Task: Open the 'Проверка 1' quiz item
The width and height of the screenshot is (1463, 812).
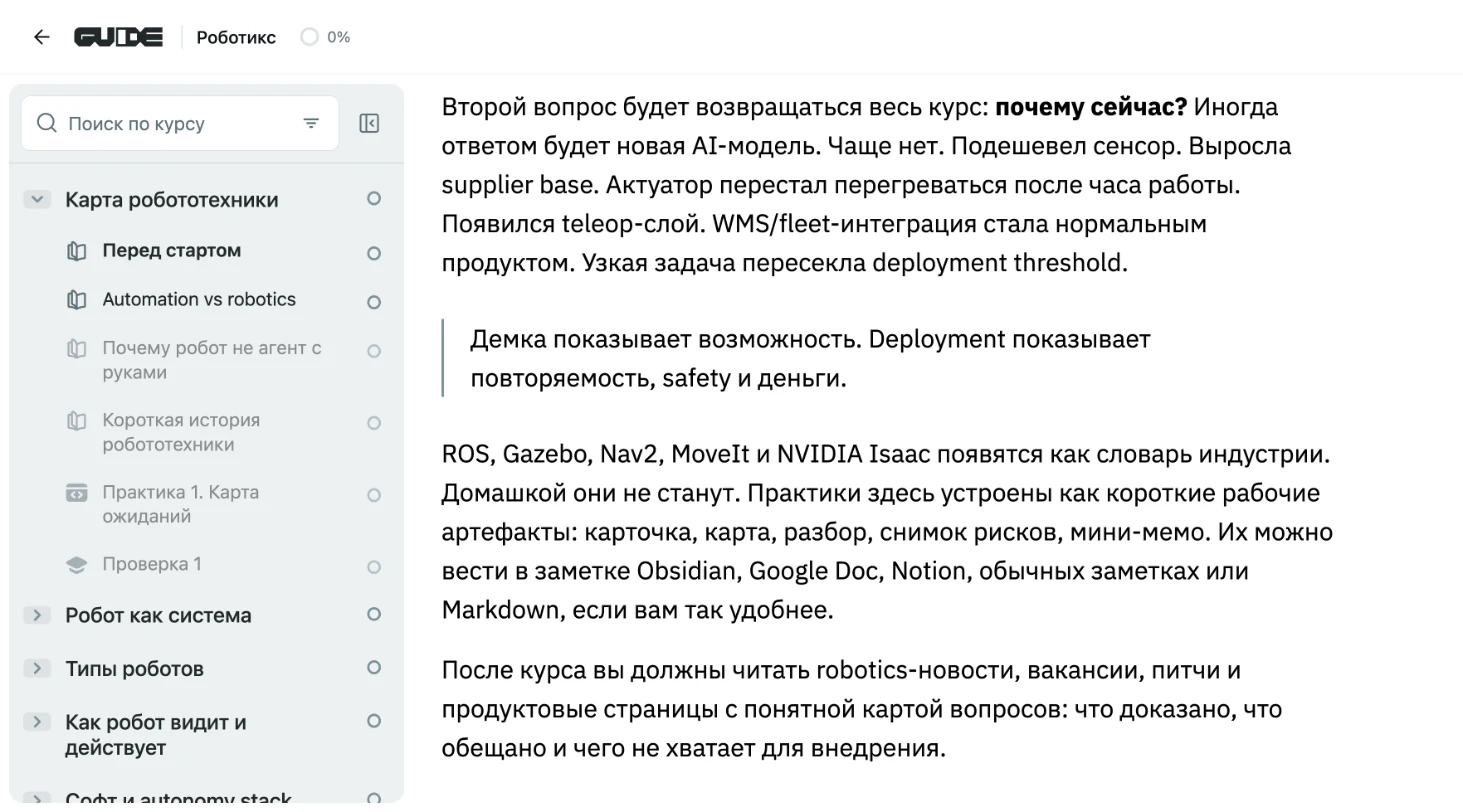Action: [151, 564]
